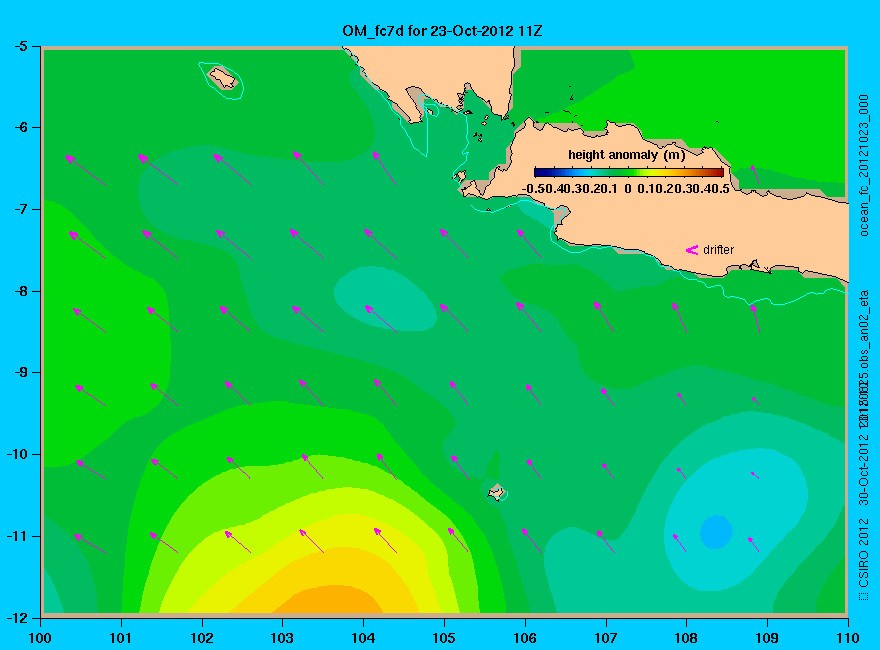The height and width of the screenshot is (650, 880).
Task: Select the Christmas Island outline south of Java
Action: (497, 492)
